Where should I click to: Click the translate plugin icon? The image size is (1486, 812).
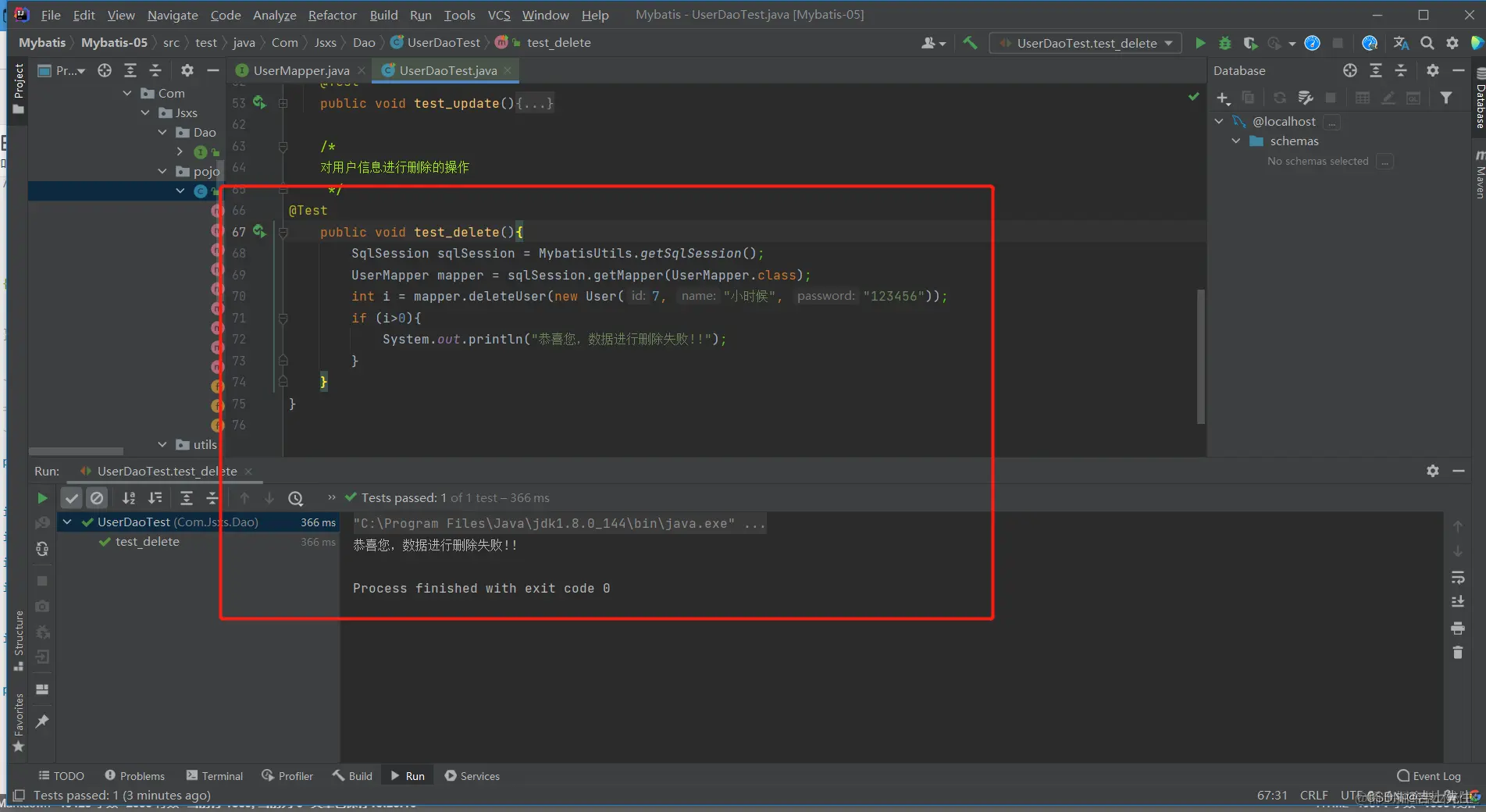coord(1401,43)
